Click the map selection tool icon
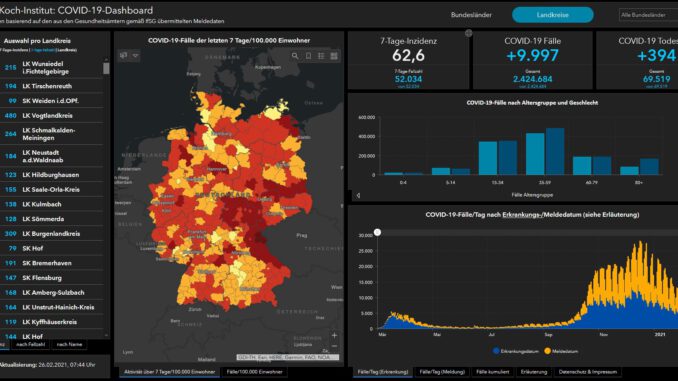 coord(124,56)
